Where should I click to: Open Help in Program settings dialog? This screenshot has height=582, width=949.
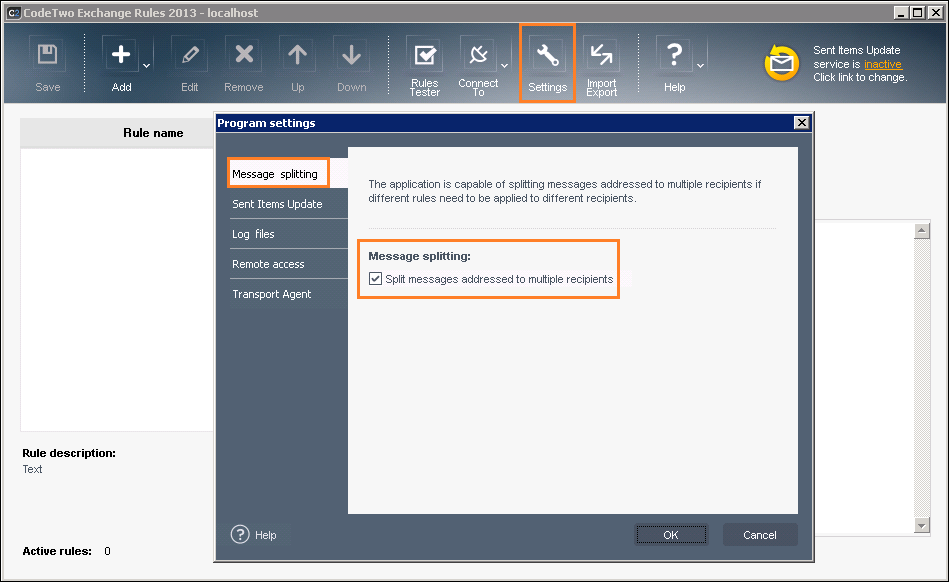pyautogui.click(x=254, y=535)
